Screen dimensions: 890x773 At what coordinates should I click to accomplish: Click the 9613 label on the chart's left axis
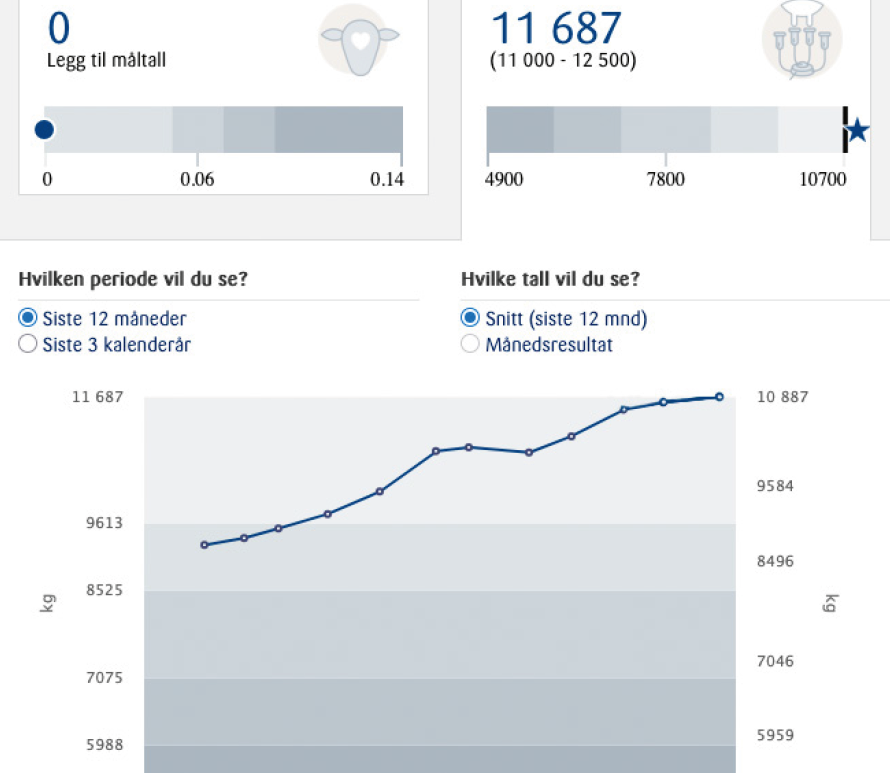point(104,523)
